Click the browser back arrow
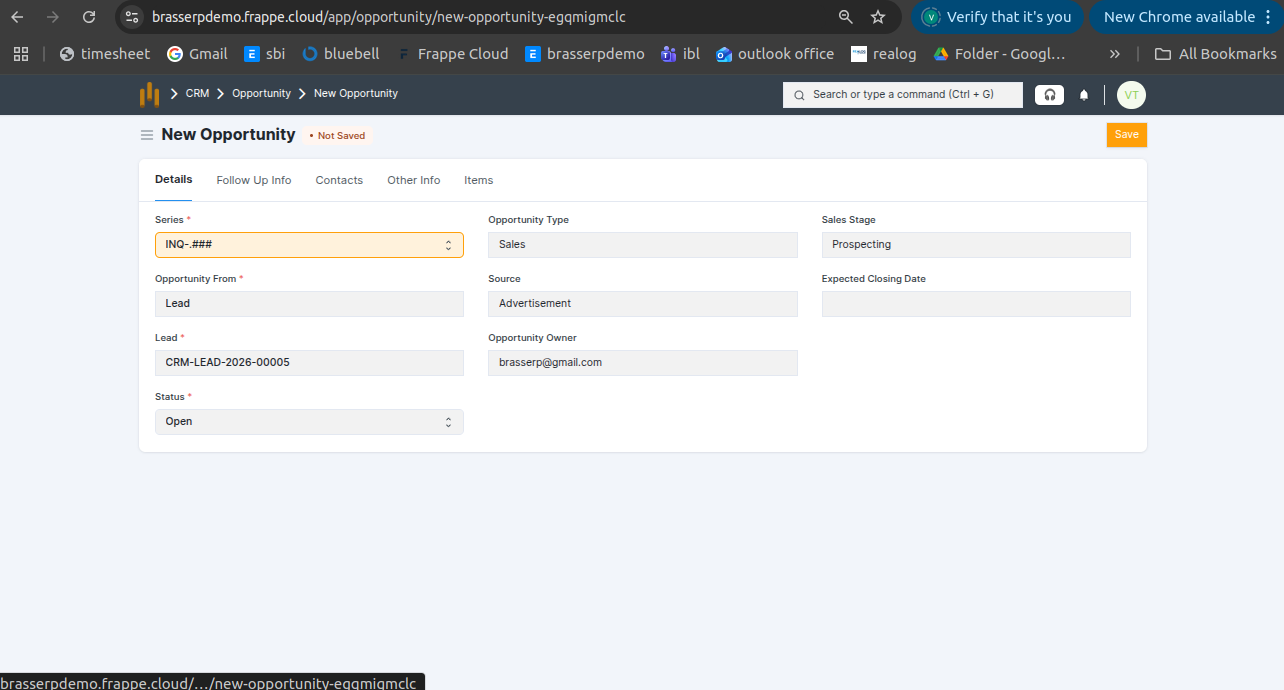The width and height of the screenshot is (1284, 690). [17, 17]
